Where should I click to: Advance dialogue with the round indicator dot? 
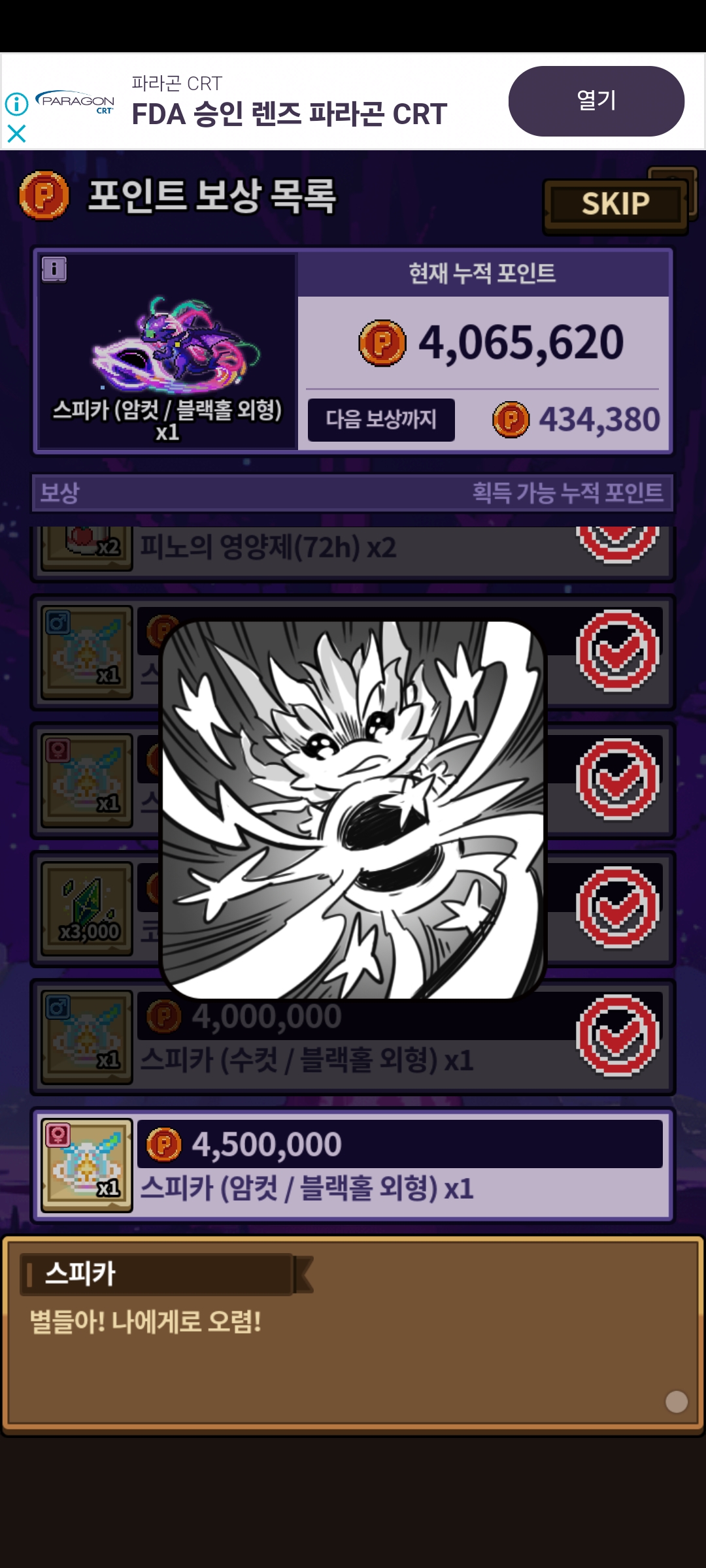[676, 1401]
